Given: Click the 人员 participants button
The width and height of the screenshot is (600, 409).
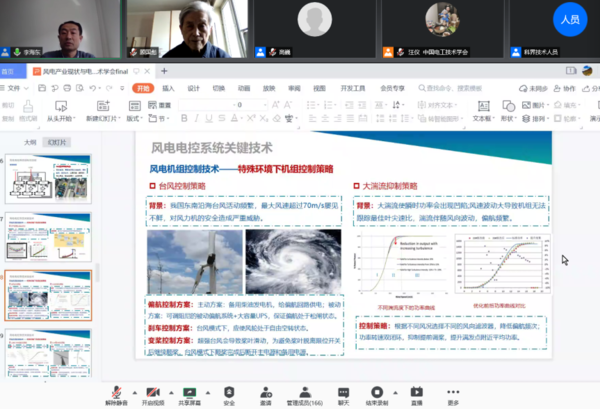Looking at the screenshot, I should pyautogui.click(x=570, y=19).
